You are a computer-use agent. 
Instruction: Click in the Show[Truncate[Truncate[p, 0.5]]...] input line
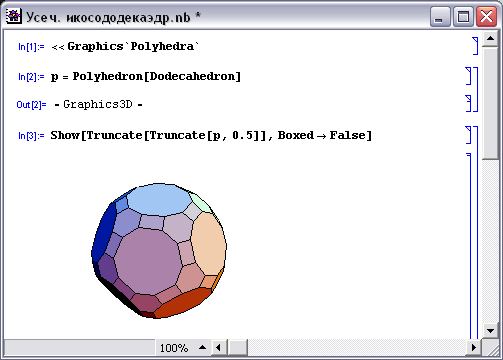click(211, 135)
